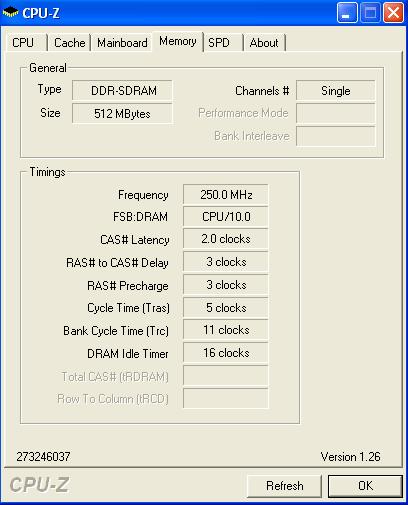The height and width of the screenshot is (505, 408).
Task: Click the CPU-Z chip icon in title bar
Action: 10,13
